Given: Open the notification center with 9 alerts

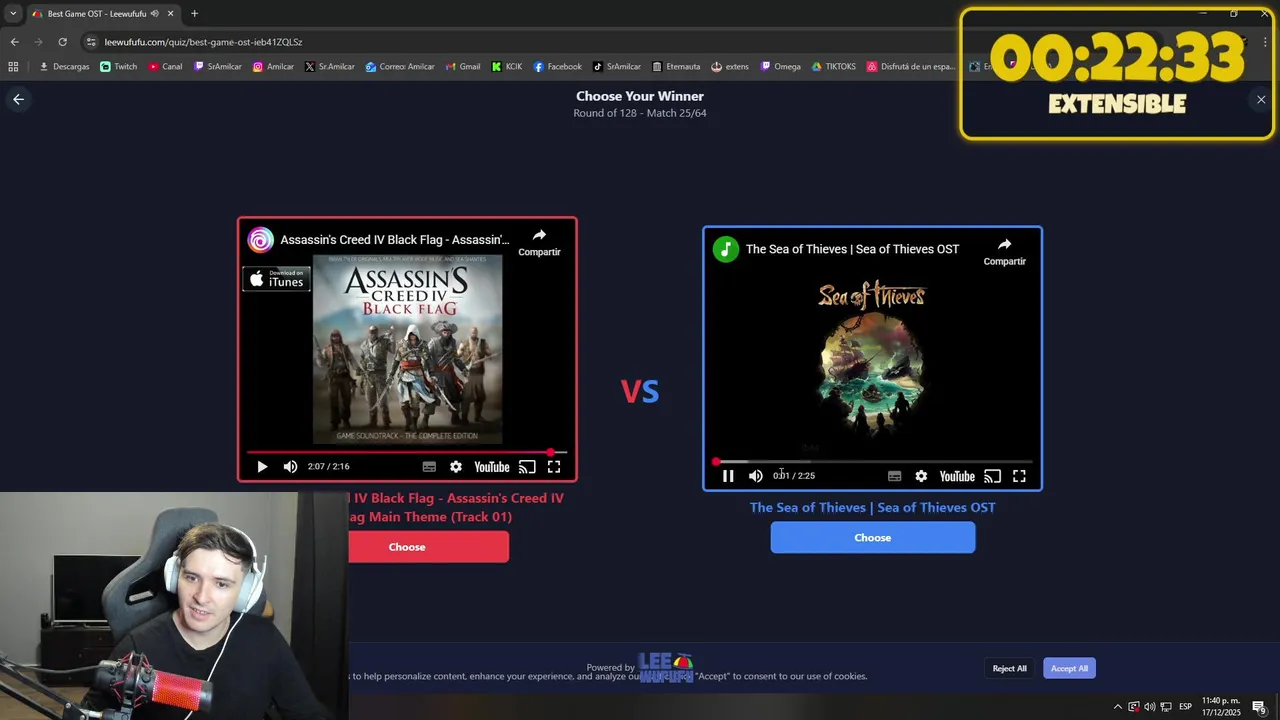Looking at the screenshot, I should (1259, 707).
